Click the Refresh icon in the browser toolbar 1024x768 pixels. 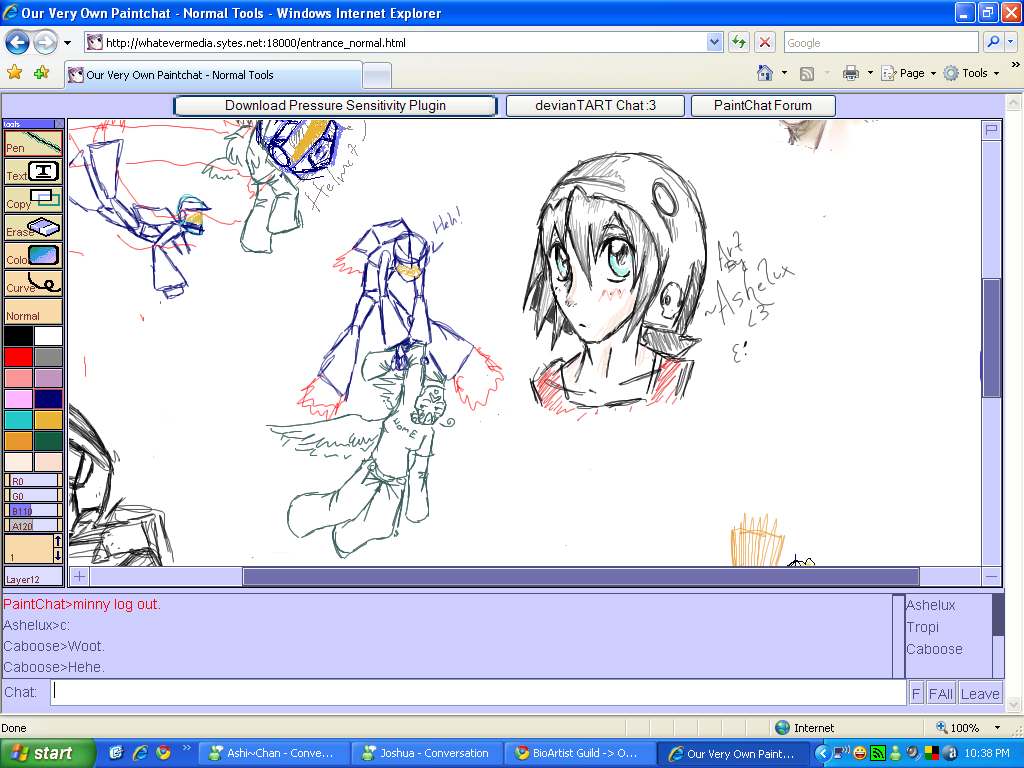pos(737,42)
